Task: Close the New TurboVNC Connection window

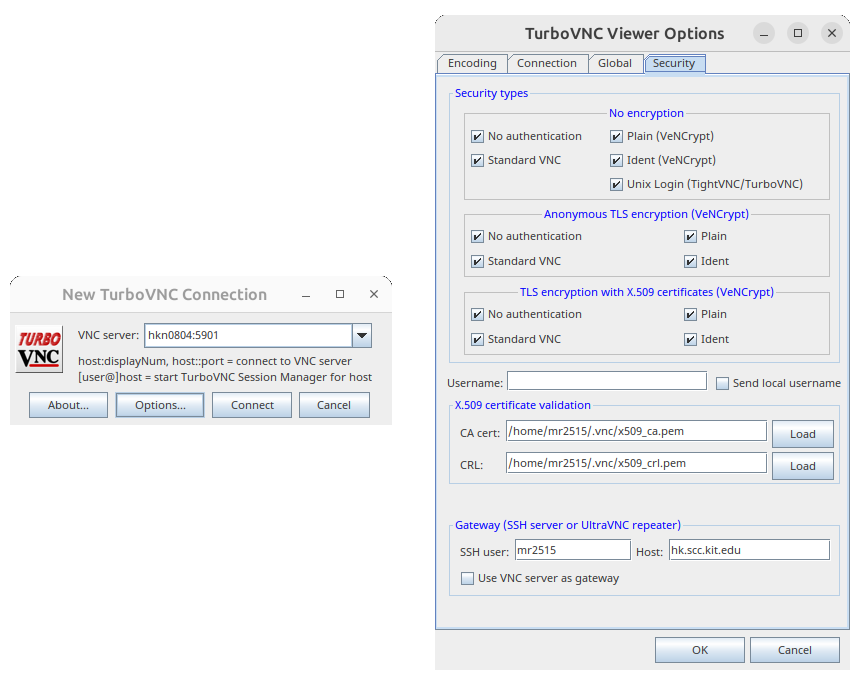Action: (374, 294)
